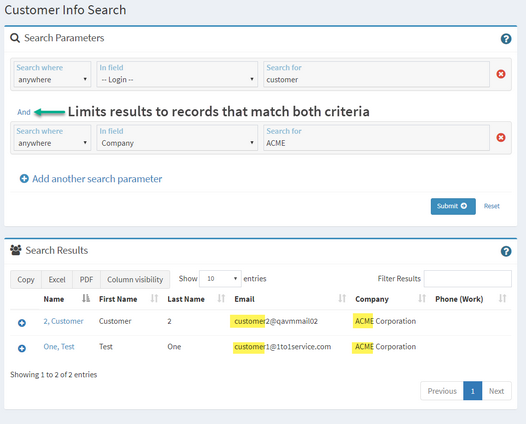Sort results by Company column icon
Image resolution: width=526 pixels, height=424 pixels.
422,298
